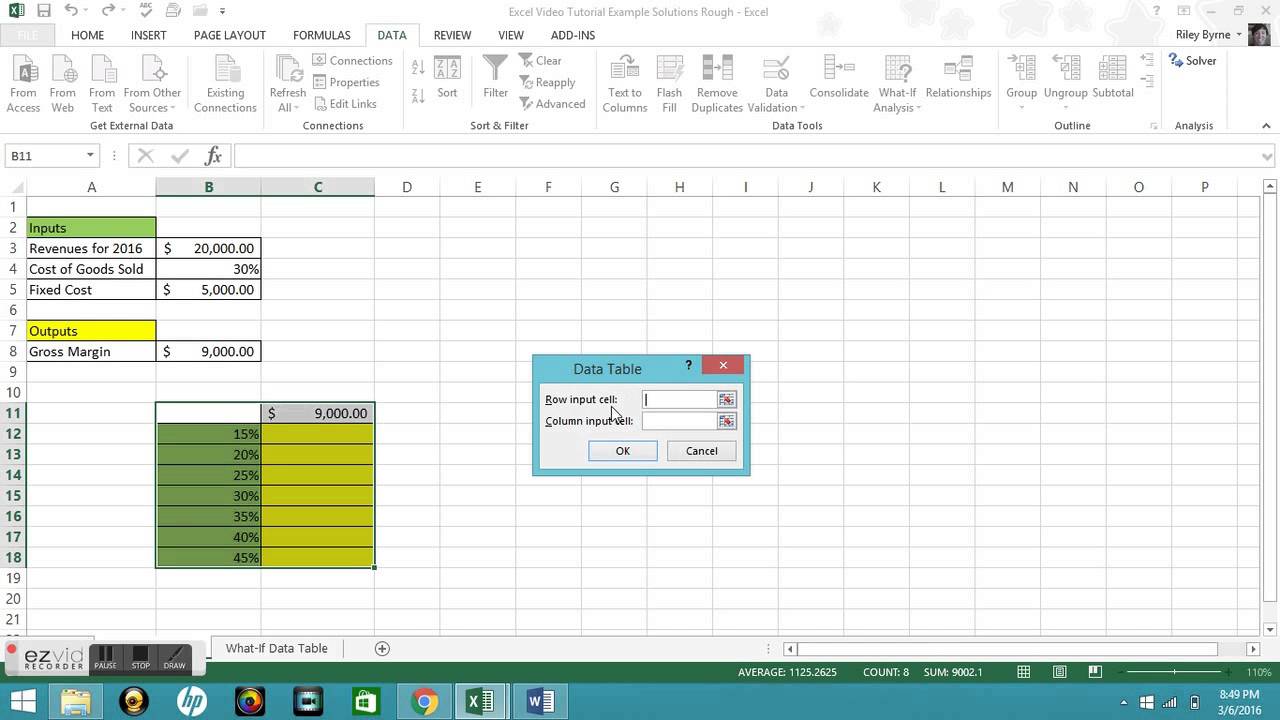Open the Solver analysis tool
Viewport: 1280px width, 720px height.
(x=1193, y=61)
